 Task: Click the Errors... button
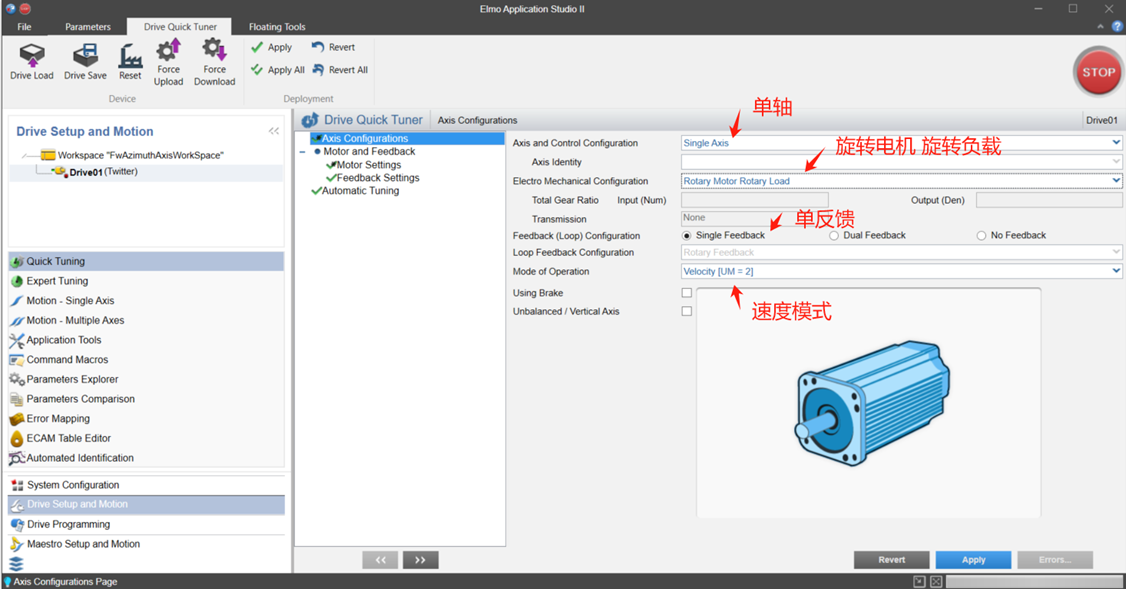(x=1055, y=560)
